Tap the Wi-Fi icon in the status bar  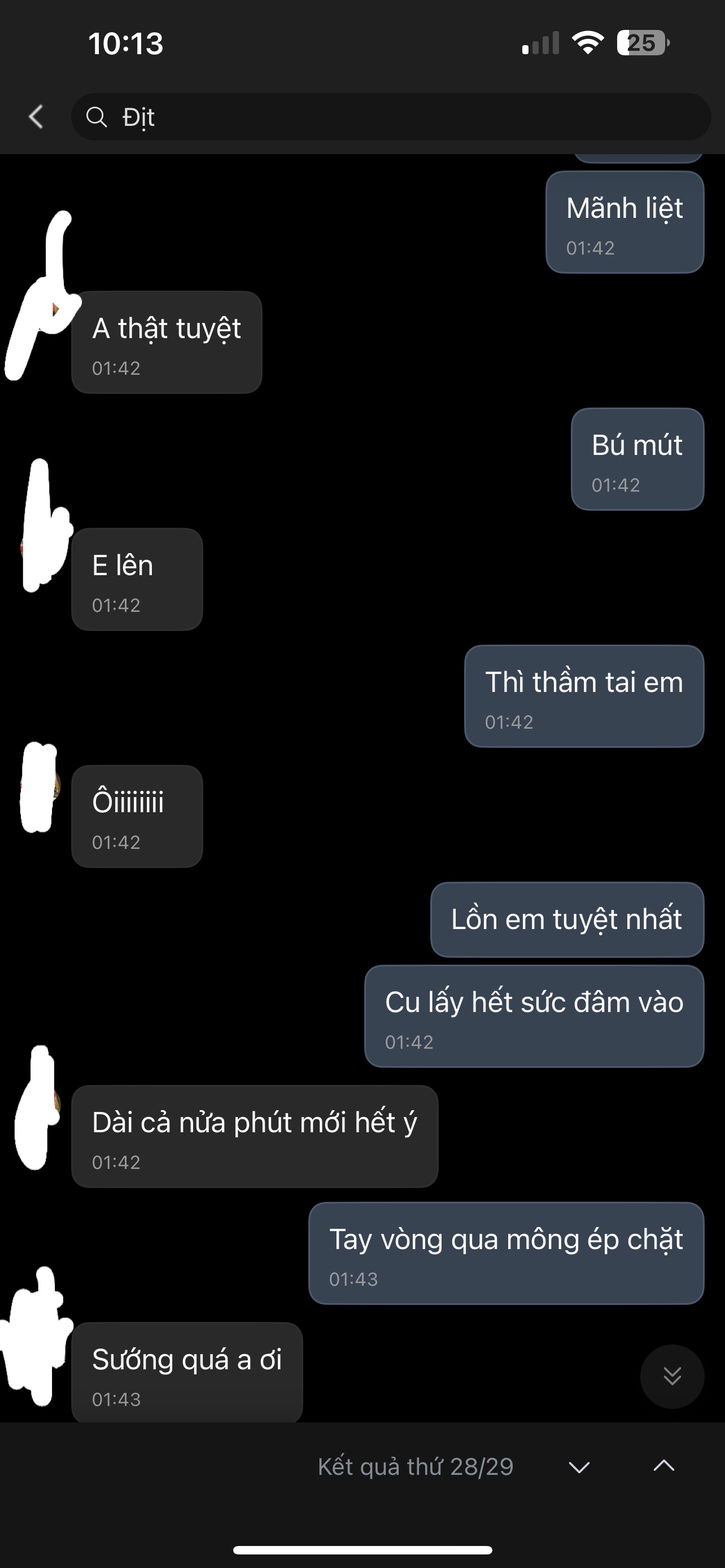(x=587, y=43)
